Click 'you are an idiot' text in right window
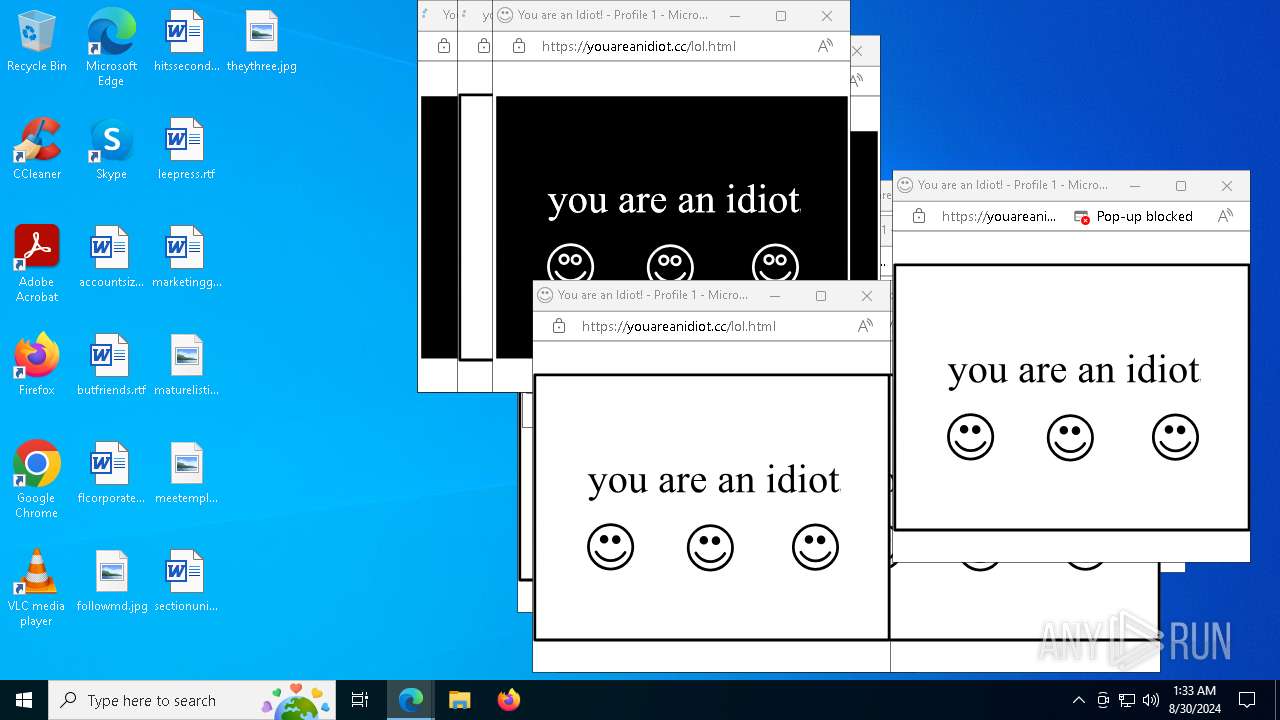 pyautogui.click(x=1074, y=370)
